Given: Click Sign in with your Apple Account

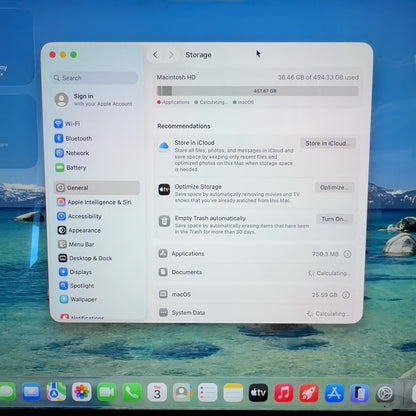Looking at the screenshot, I should point(94,100).
